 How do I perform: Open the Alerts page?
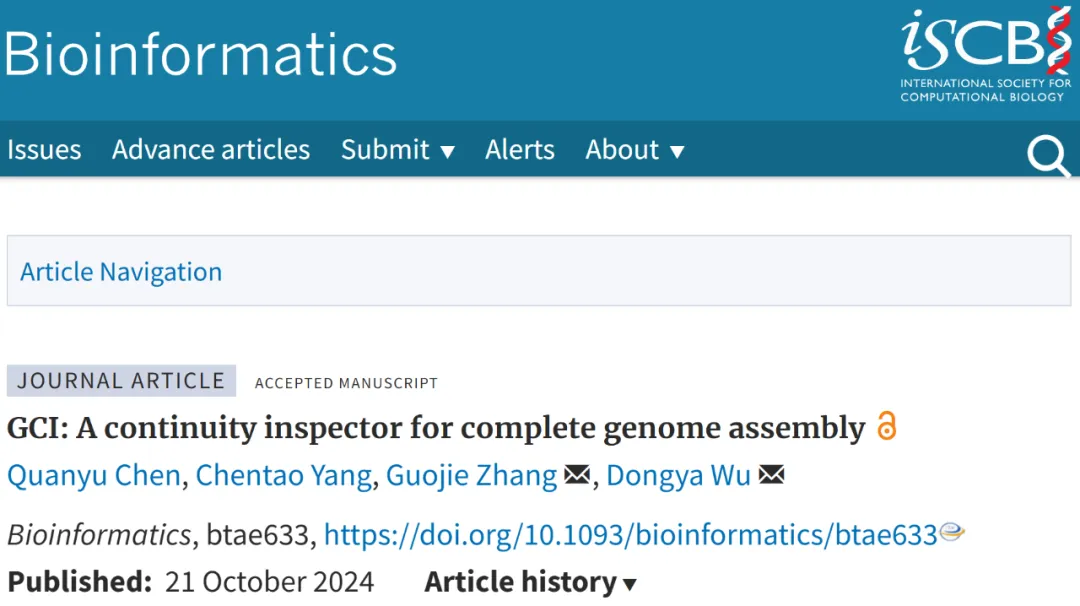point(519,150)
